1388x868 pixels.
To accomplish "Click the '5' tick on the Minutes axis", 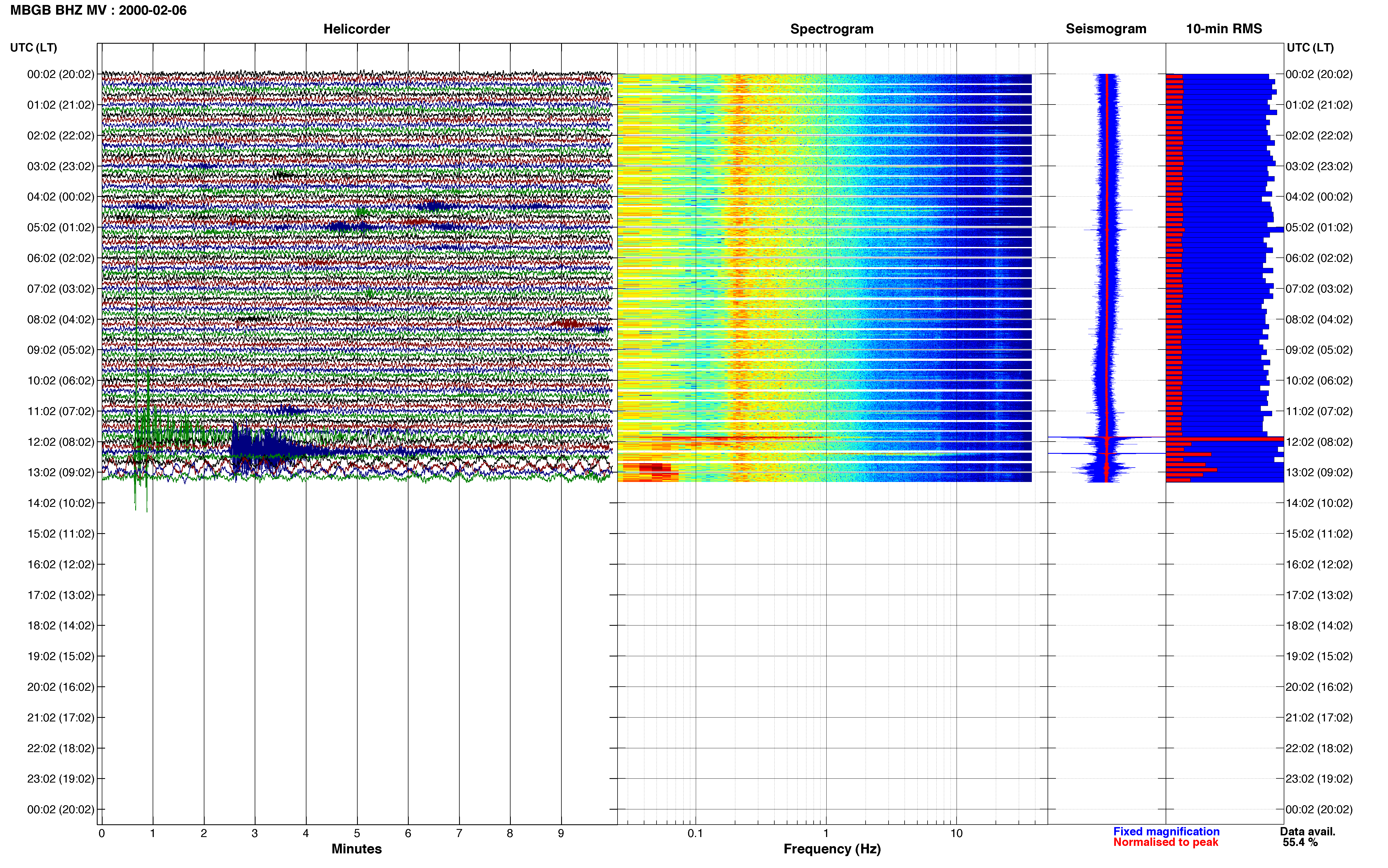I will (x=357, y=833).
